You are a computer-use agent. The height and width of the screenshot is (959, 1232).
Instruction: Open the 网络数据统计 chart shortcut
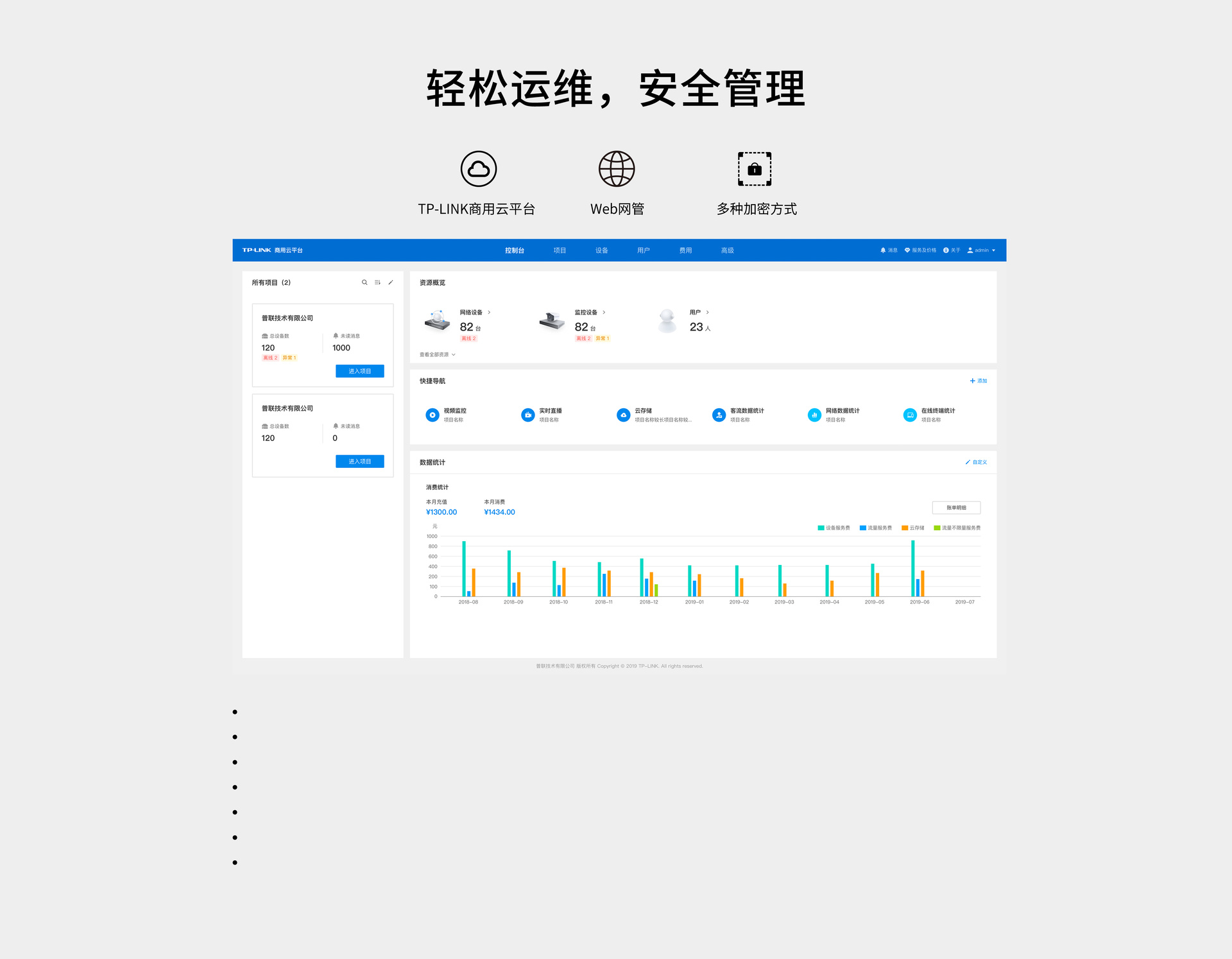(814, 415)
